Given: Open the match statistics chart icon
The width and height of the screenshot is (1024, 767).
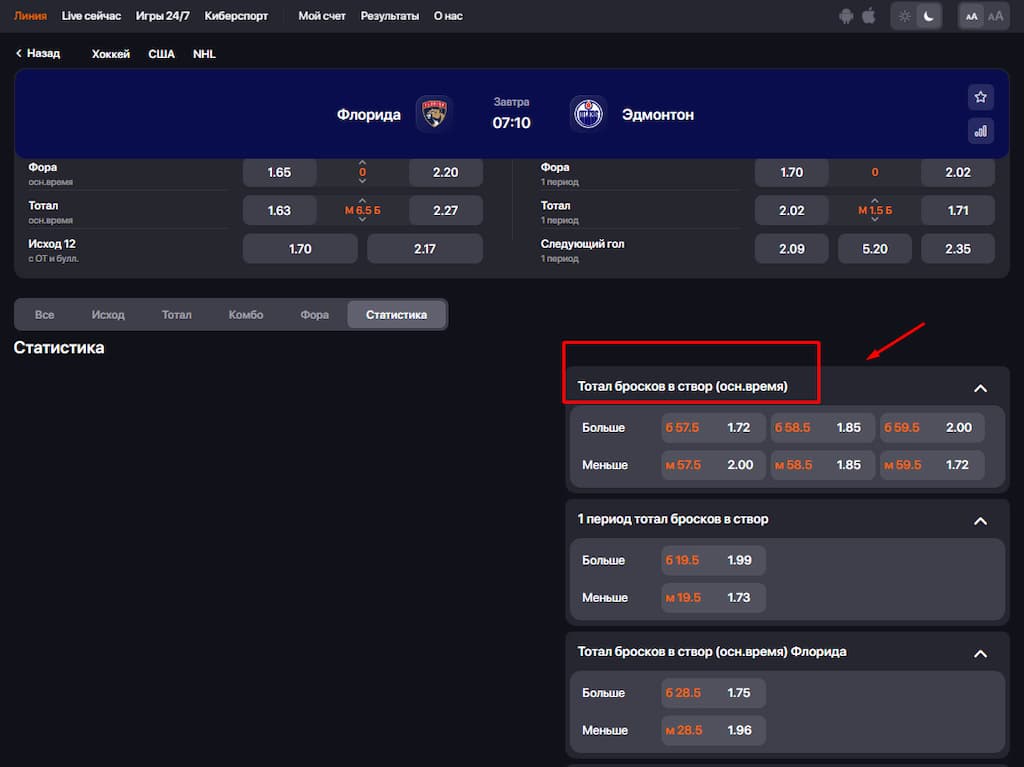Looking at the screenshot, I should pyautogui.click(x=980, y=131).
